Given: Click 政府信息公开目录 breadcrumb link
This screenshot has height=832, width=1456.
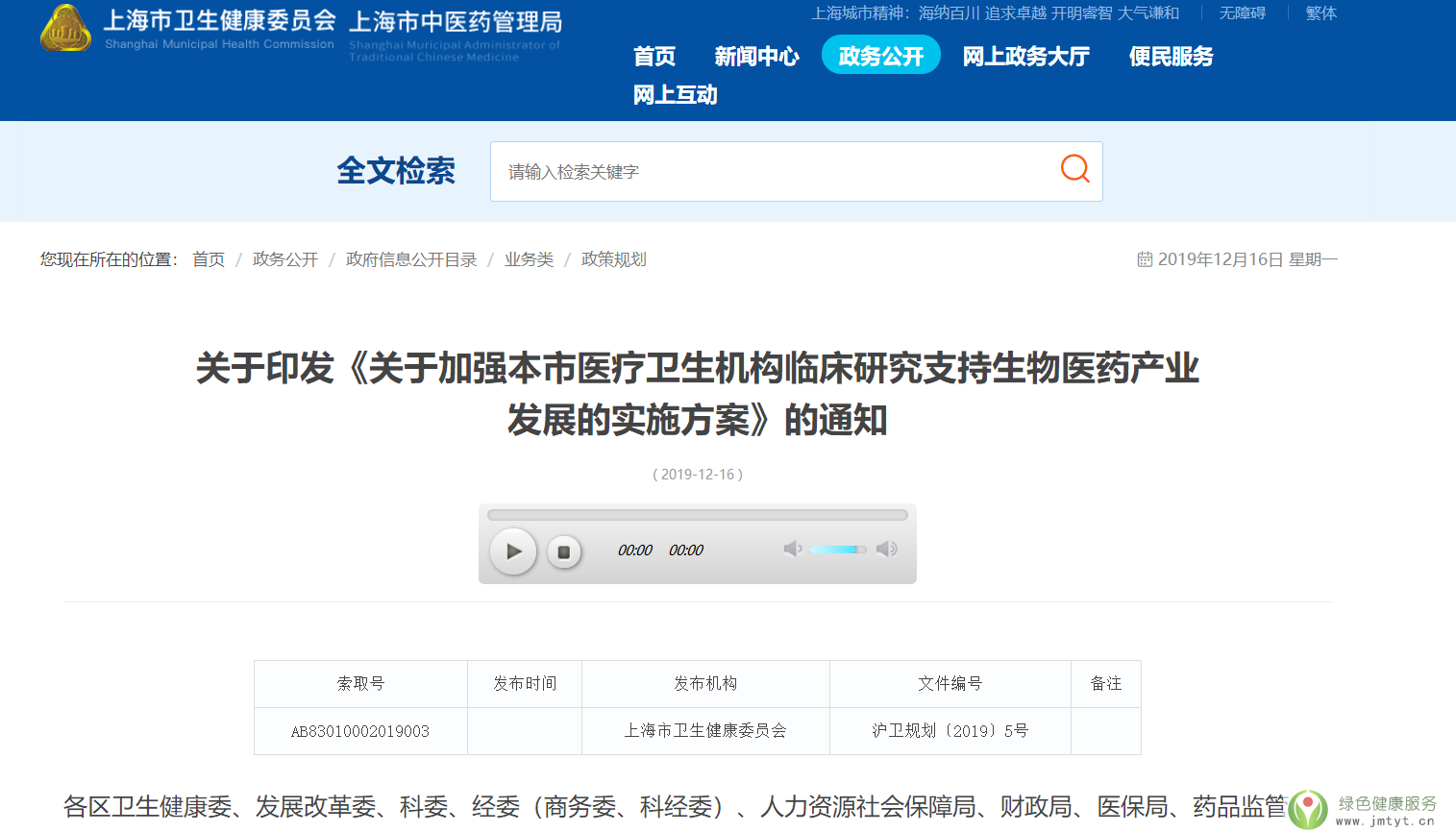Looking at the screenshot, I should 411,259.
